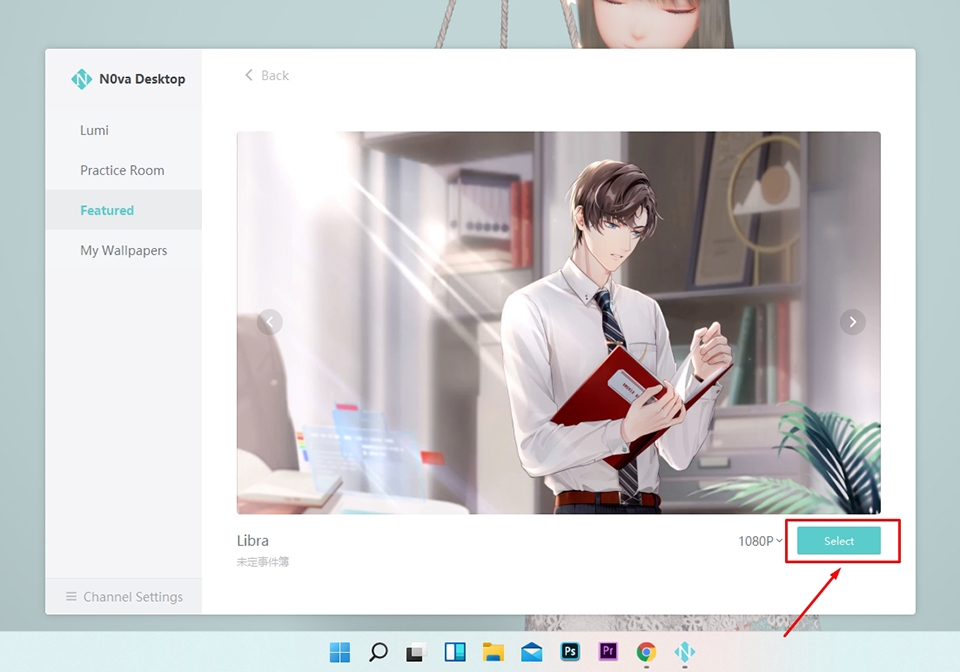Go back using the Back arrow
Viewport: 960px width, 672px height.
(266, 75)
